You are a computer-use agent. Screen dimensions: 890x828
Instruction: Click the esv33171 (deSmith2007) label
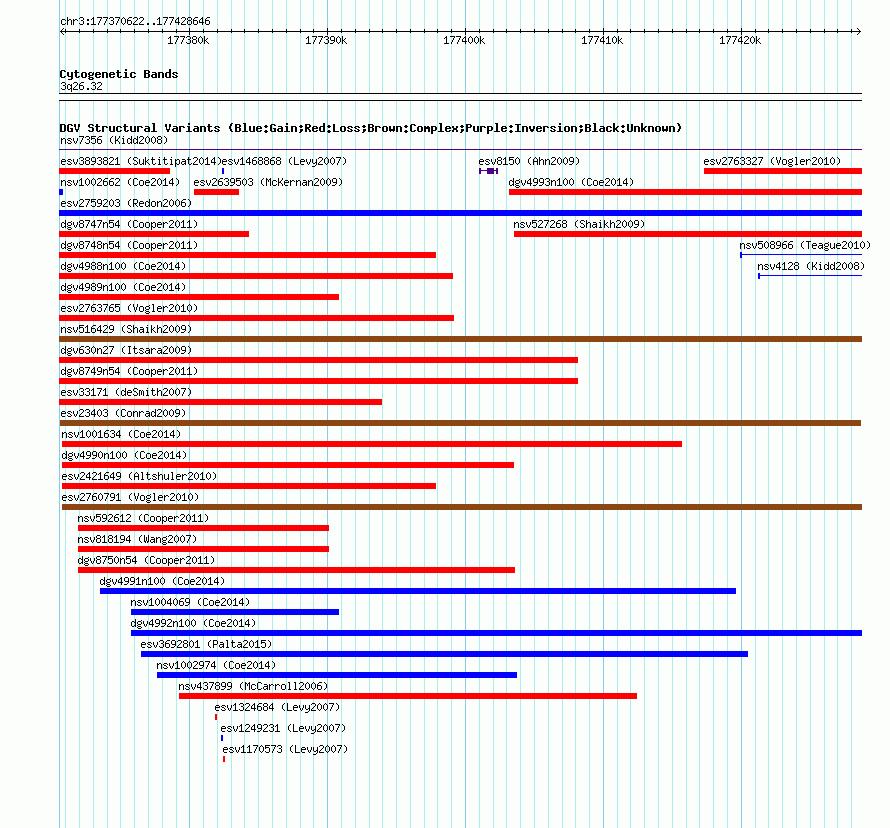click(126, 392)
